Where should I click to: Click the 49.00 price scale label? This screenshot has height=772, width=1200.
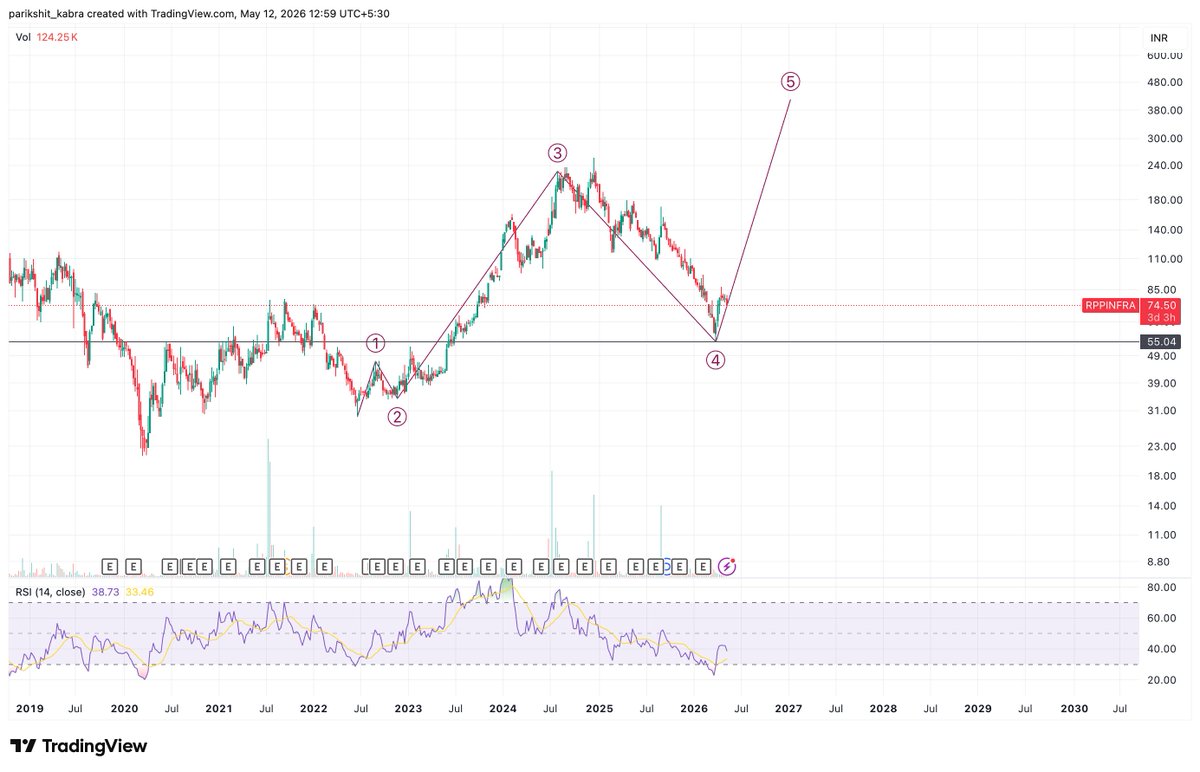coord(1164,356)
